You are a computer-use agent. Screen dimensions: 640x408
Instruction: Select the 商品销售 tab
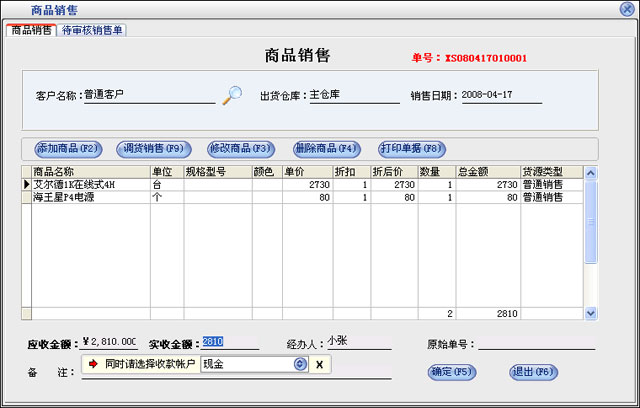pos(30,30)
